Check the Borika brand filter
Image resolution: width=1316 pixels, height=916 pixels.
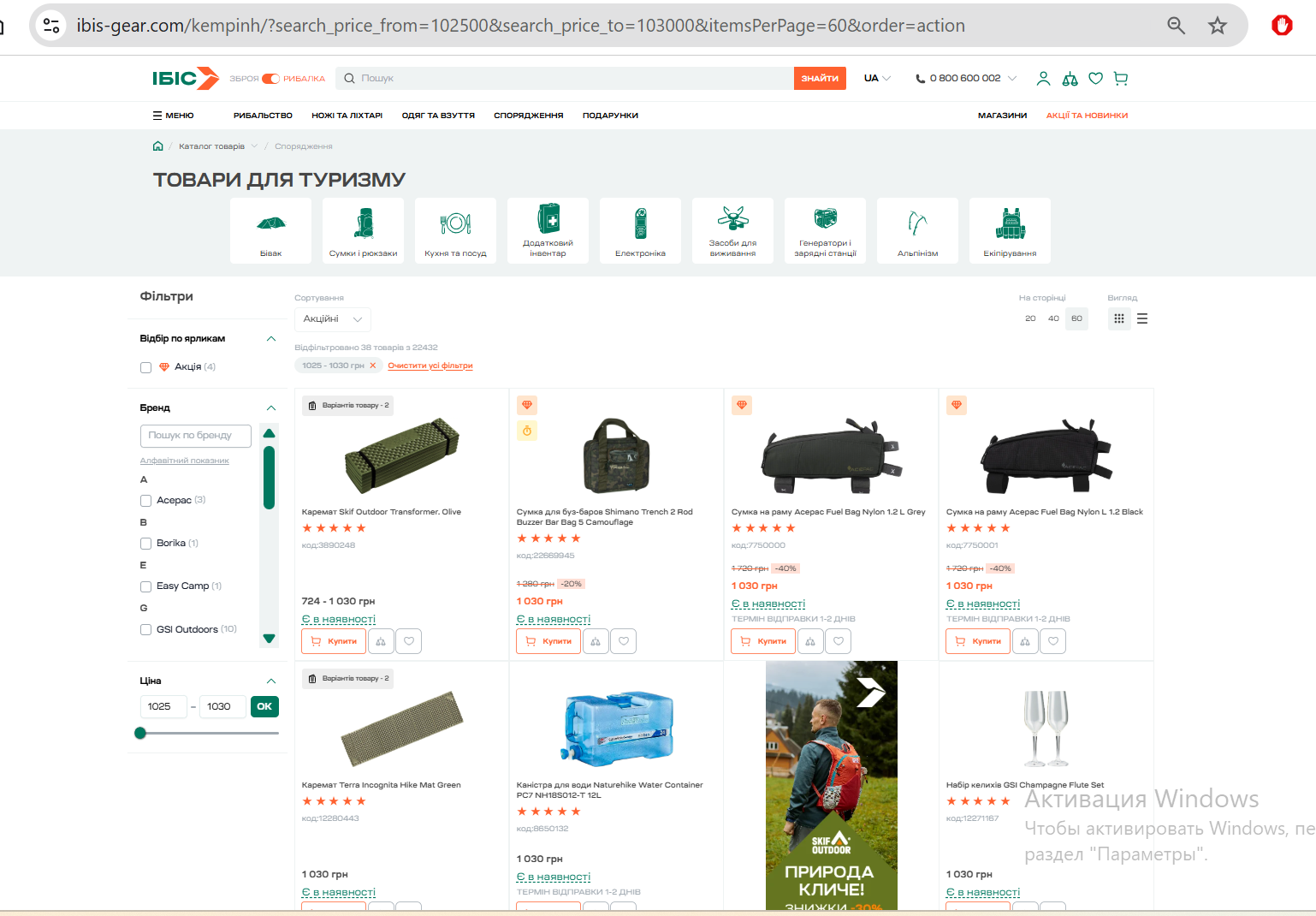(145, 544)
